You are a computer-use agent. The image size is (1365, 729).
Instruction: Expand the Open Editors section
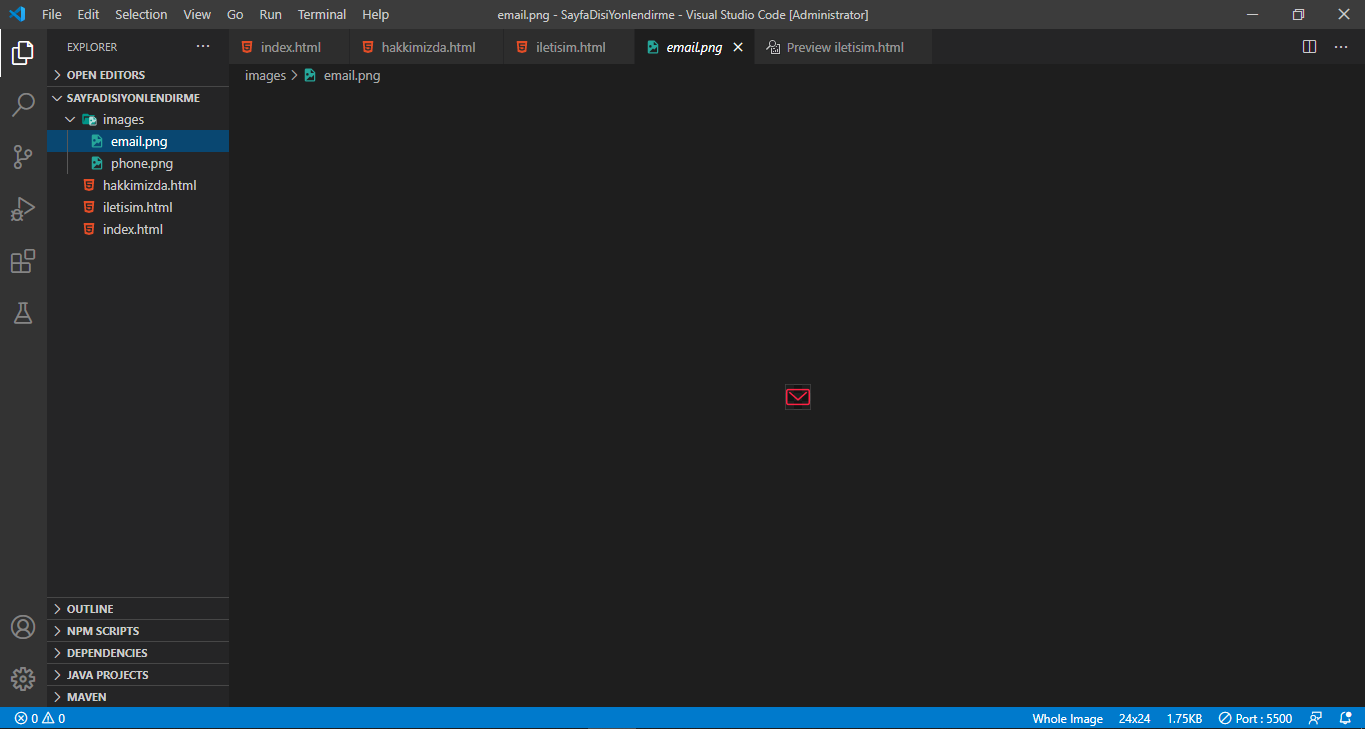105,75
